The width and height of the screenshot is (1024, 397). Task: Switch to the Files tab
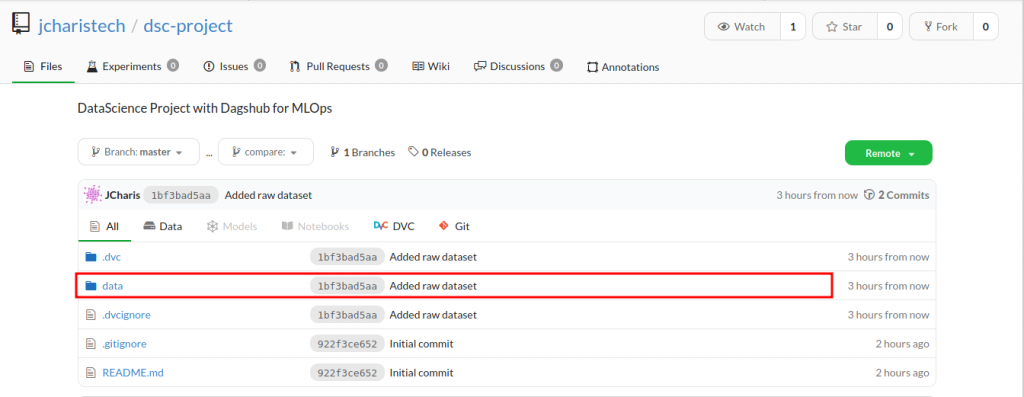[x=43, y=66]
